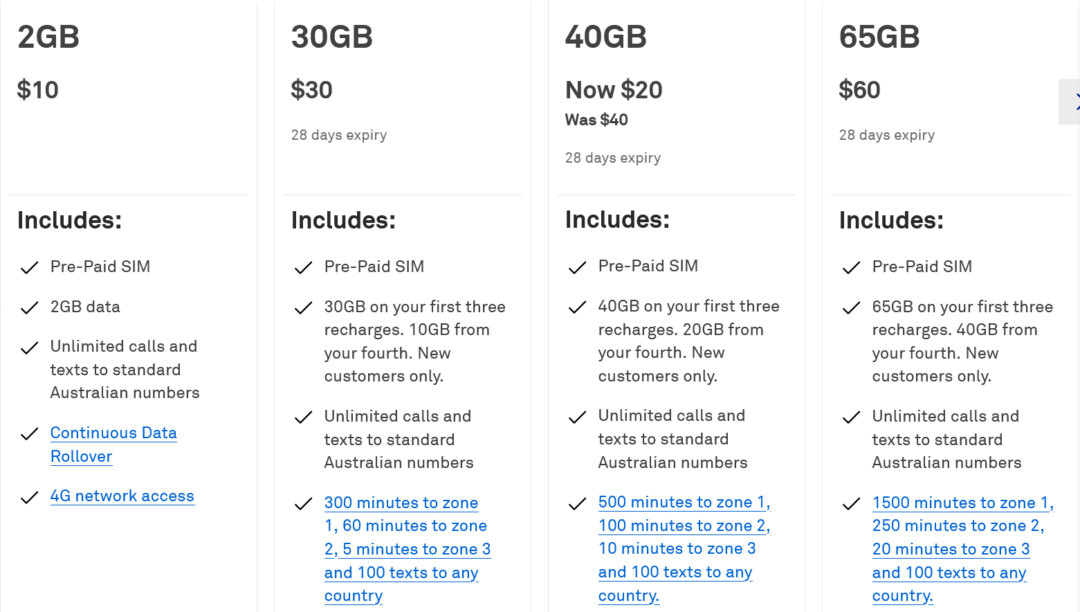The height and width of the screenshot is (612, 1080).
Task: Click the checkmark beside 65GB plan's international minutes
Action: [x=851, y=504]
